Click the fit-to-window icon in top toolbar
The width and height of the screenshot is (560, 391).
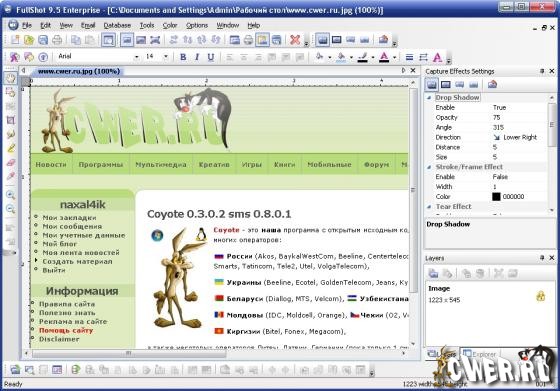155,40
